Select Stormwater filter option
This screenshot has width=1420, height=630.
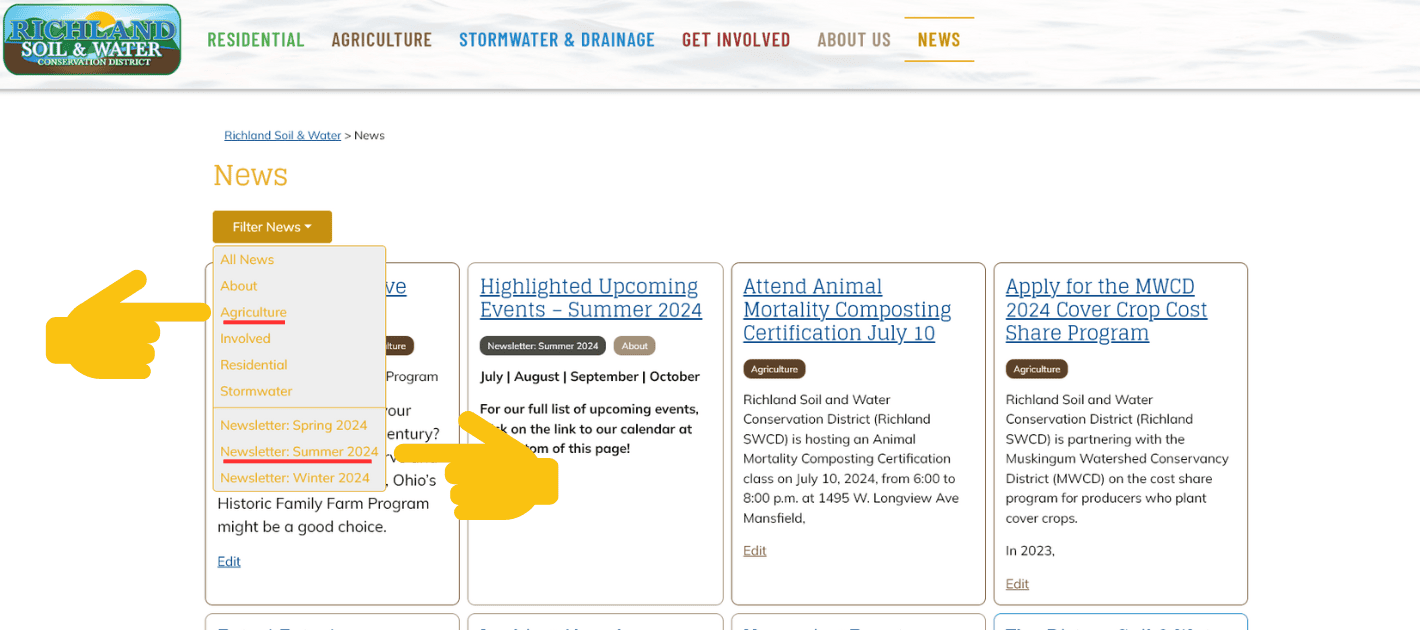point(256,391)
